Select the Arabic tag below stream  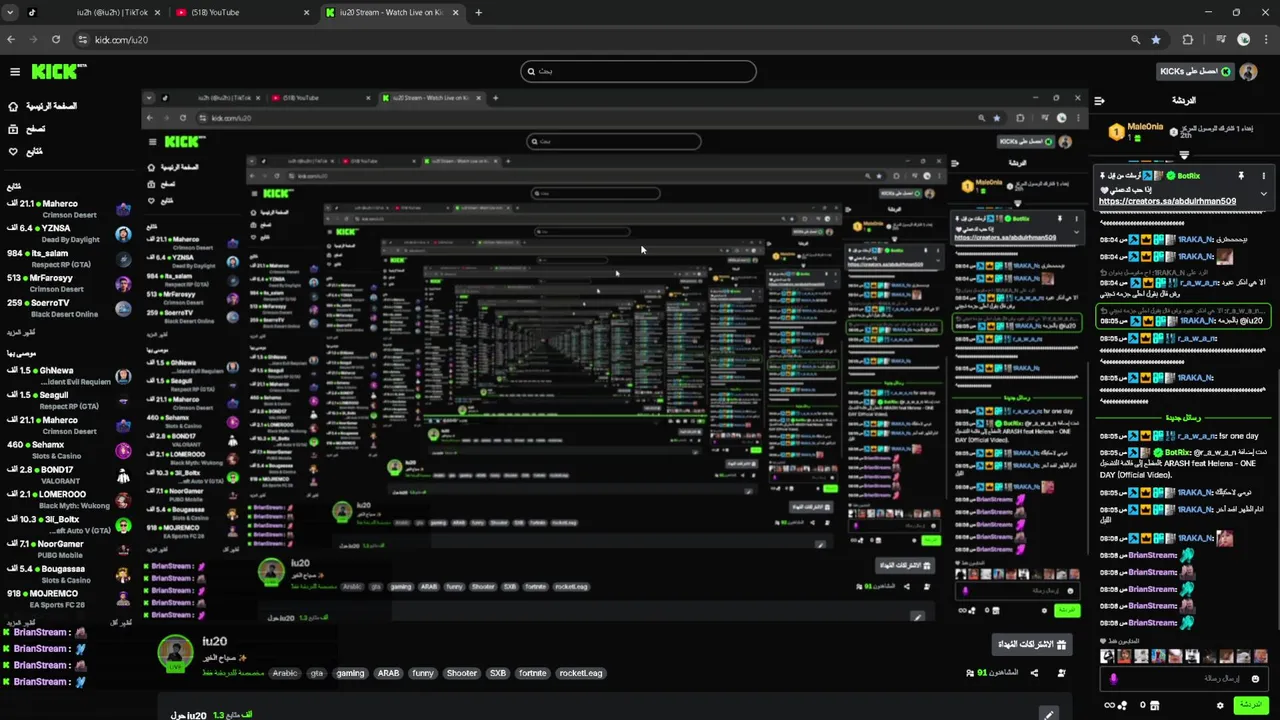(x=286, y=673)
